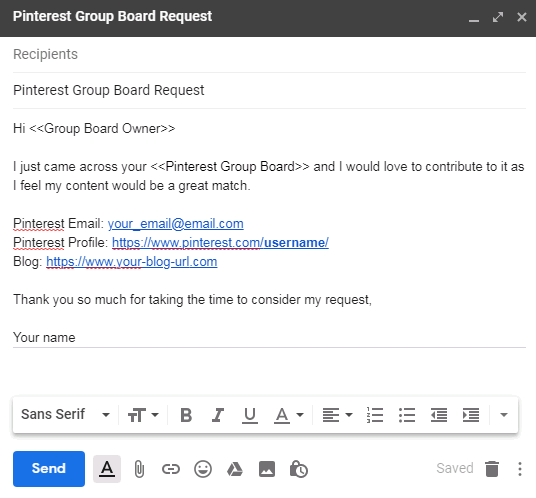Click the 'Thank you so much' sentence

[x=192, y=300]
